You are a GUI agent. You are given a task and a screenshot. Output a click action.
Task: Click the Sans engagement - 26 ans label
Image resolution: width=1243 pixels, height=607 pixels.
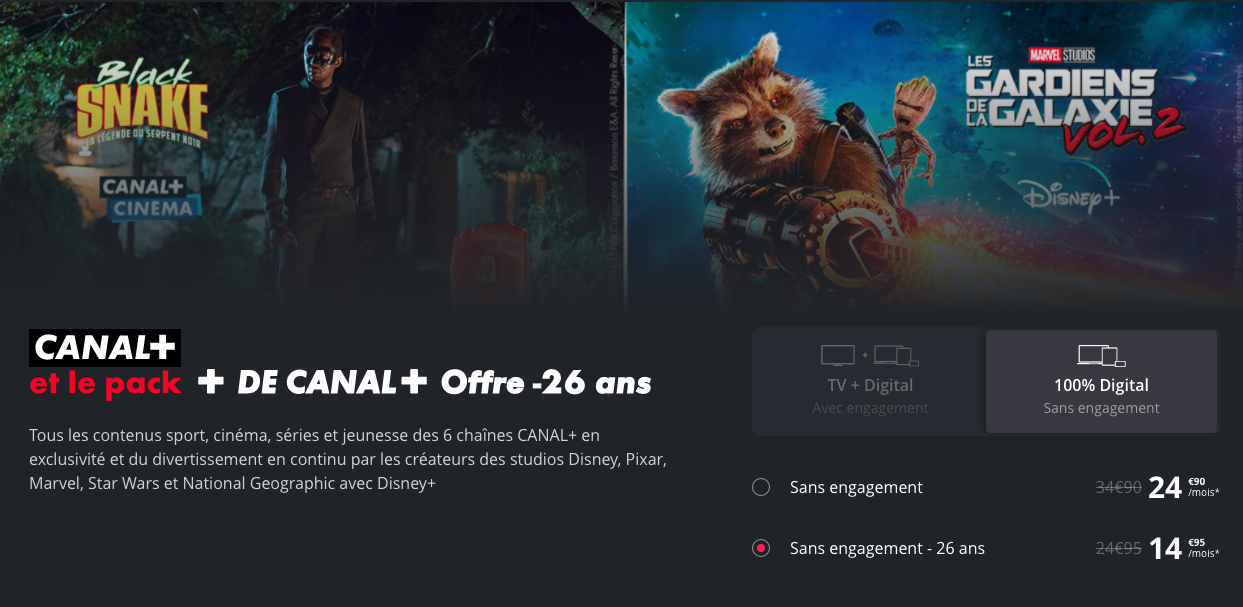tap(887, 548)
